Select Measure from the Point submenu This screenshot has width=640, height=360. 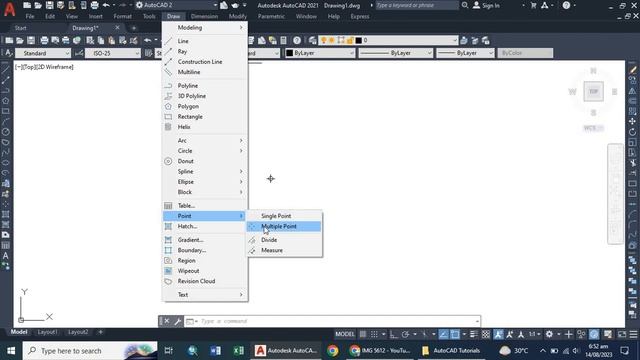click(284, 250)
